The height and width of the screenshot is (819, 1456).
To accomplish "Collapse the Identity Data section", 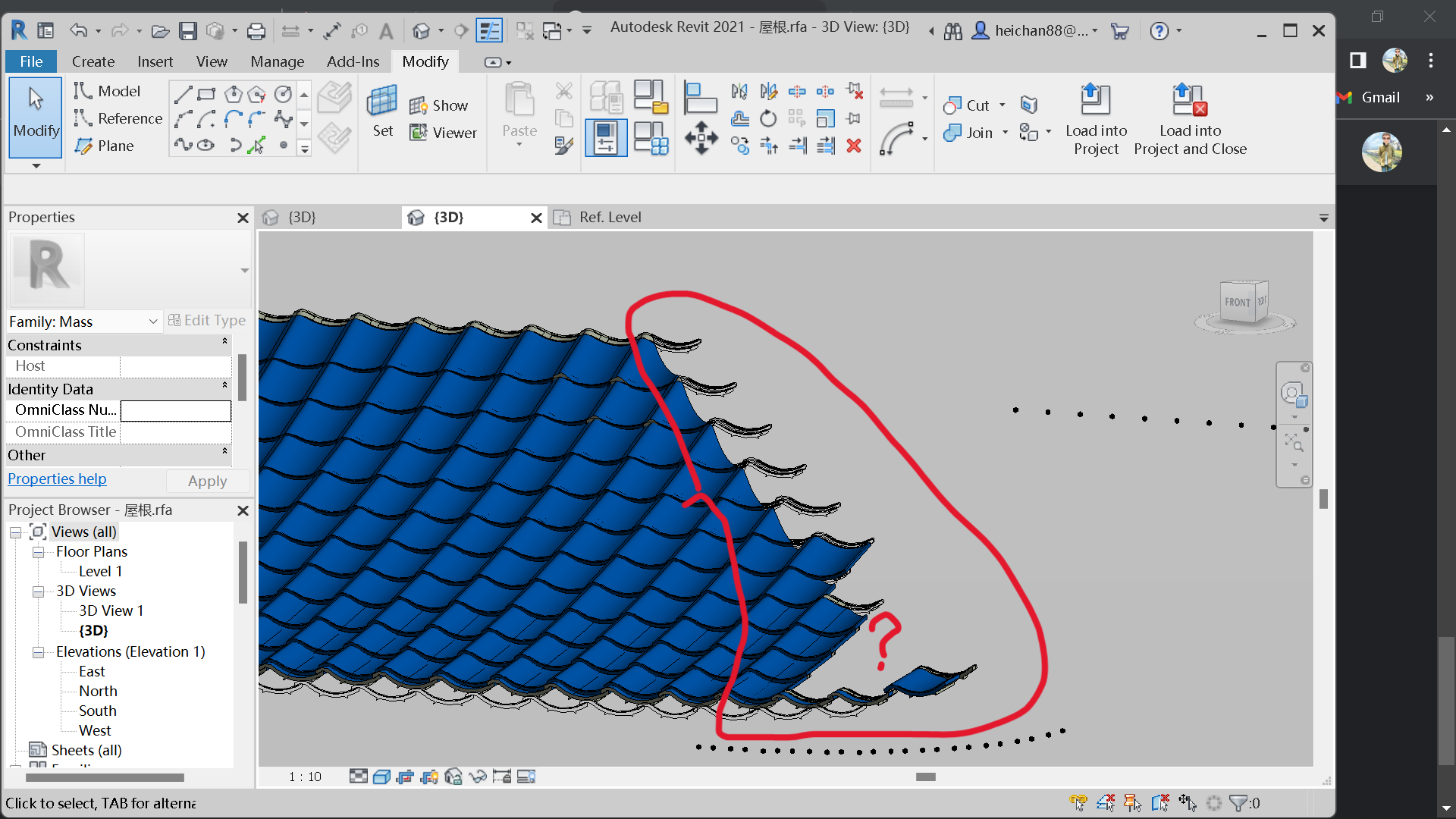I will point(224,384).
